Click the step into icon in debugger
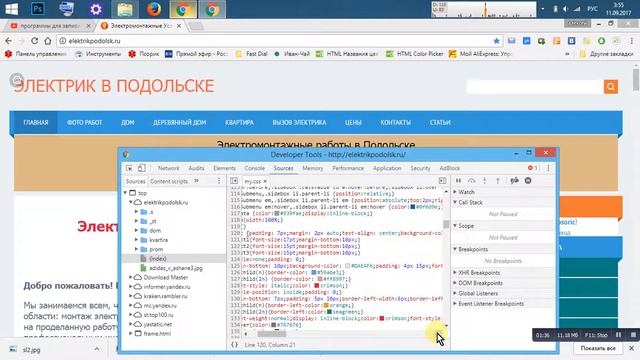This screenshot has height=360, width=640. (x=484, y=180)
